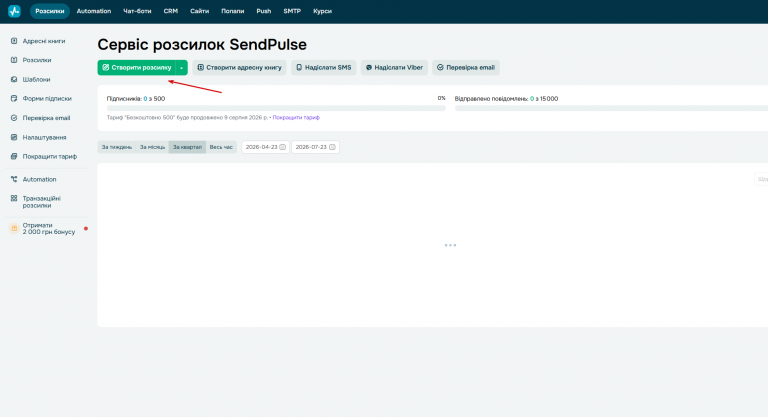Go to the Курси tab
Image resolution: width=768 pixels, height=417 pixels.
click(322, 11)
